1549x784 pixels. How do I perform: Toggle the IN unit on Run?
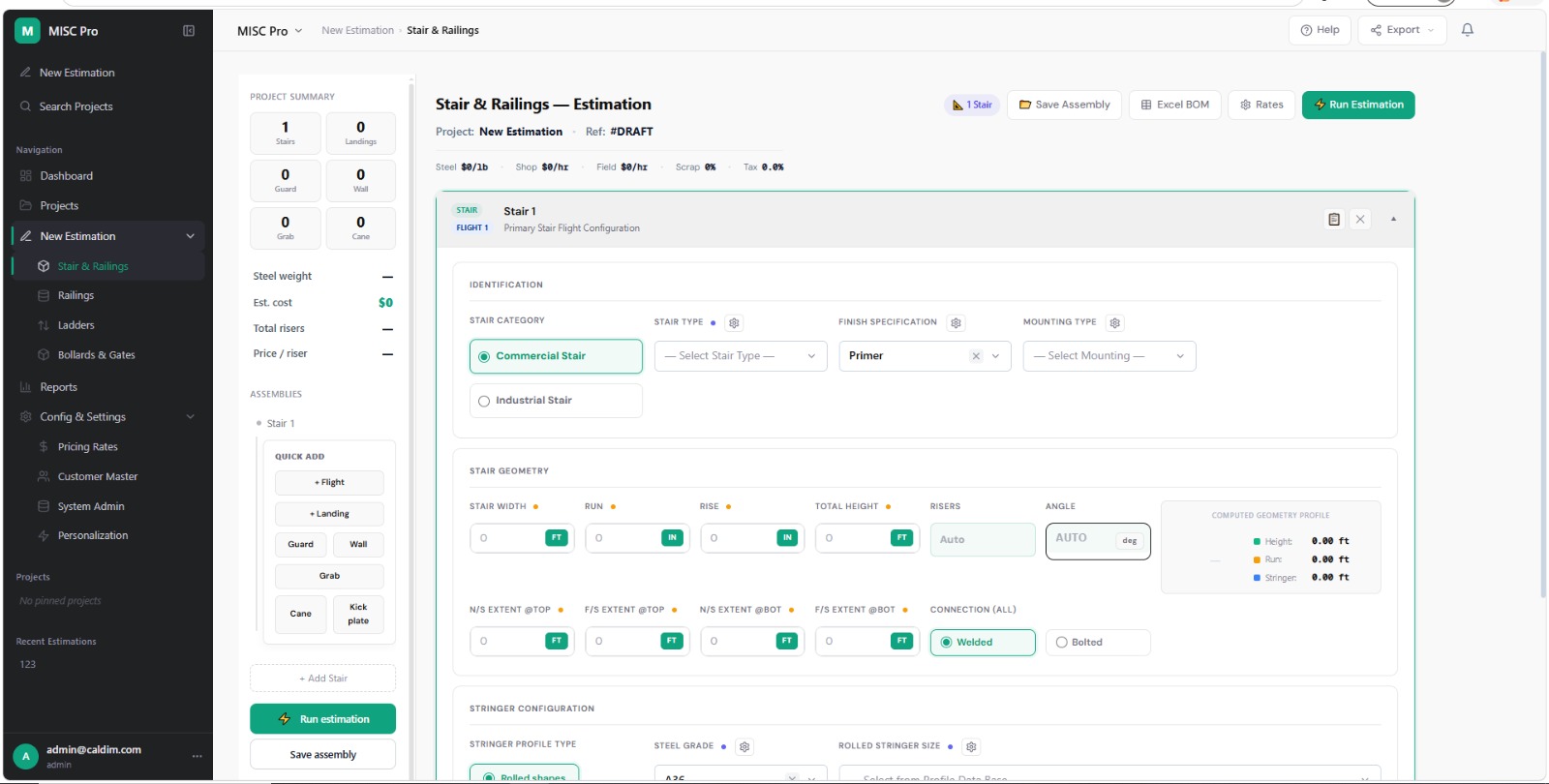[672, 538]
